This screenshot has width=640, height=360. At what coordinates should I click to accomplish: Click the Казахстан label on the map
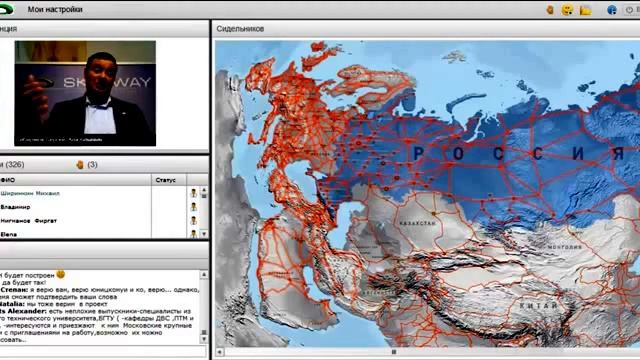(417, 223)
